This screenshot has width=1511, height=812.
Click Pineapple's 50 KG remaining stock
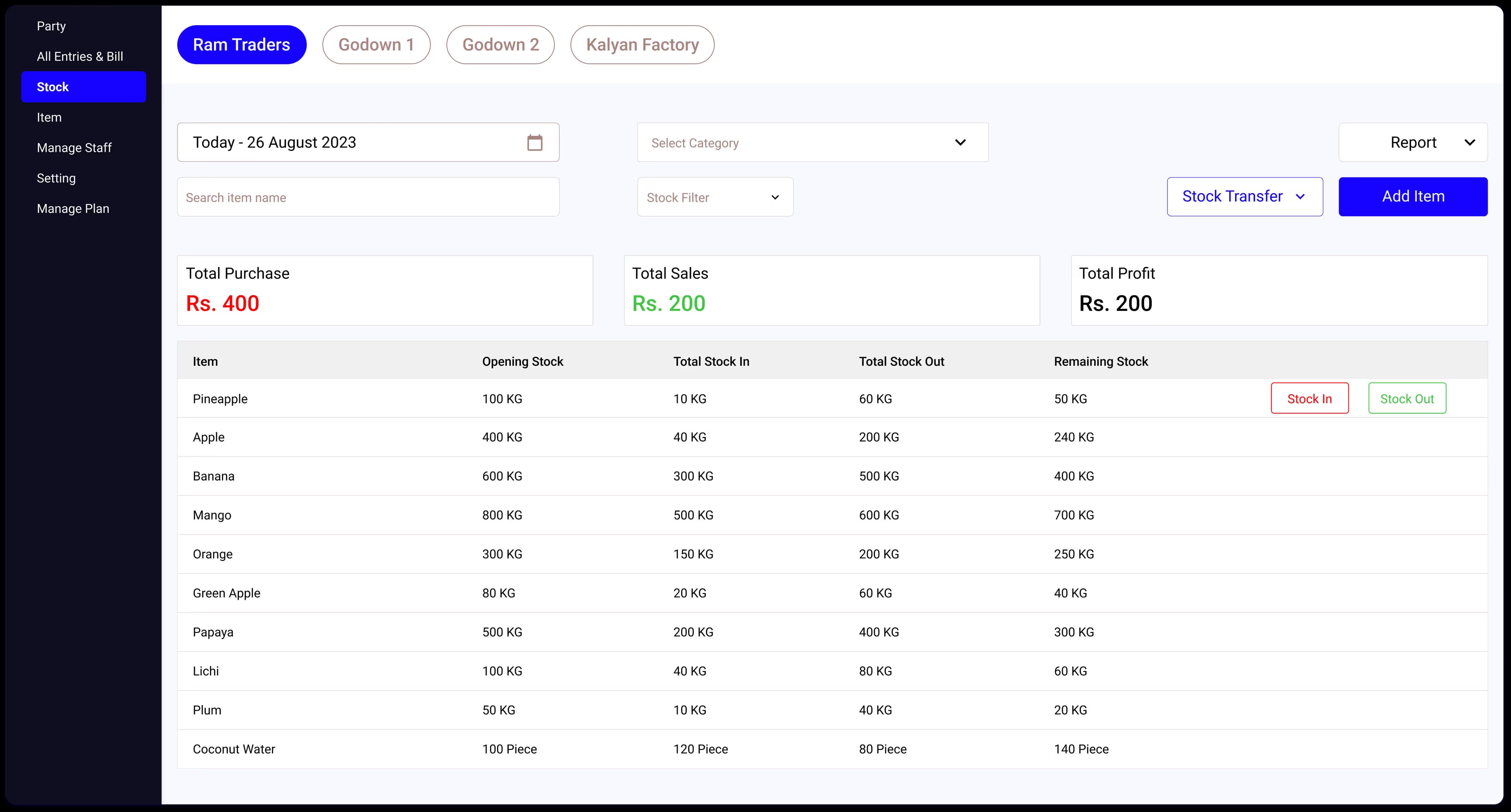(x=1070, y=399)
